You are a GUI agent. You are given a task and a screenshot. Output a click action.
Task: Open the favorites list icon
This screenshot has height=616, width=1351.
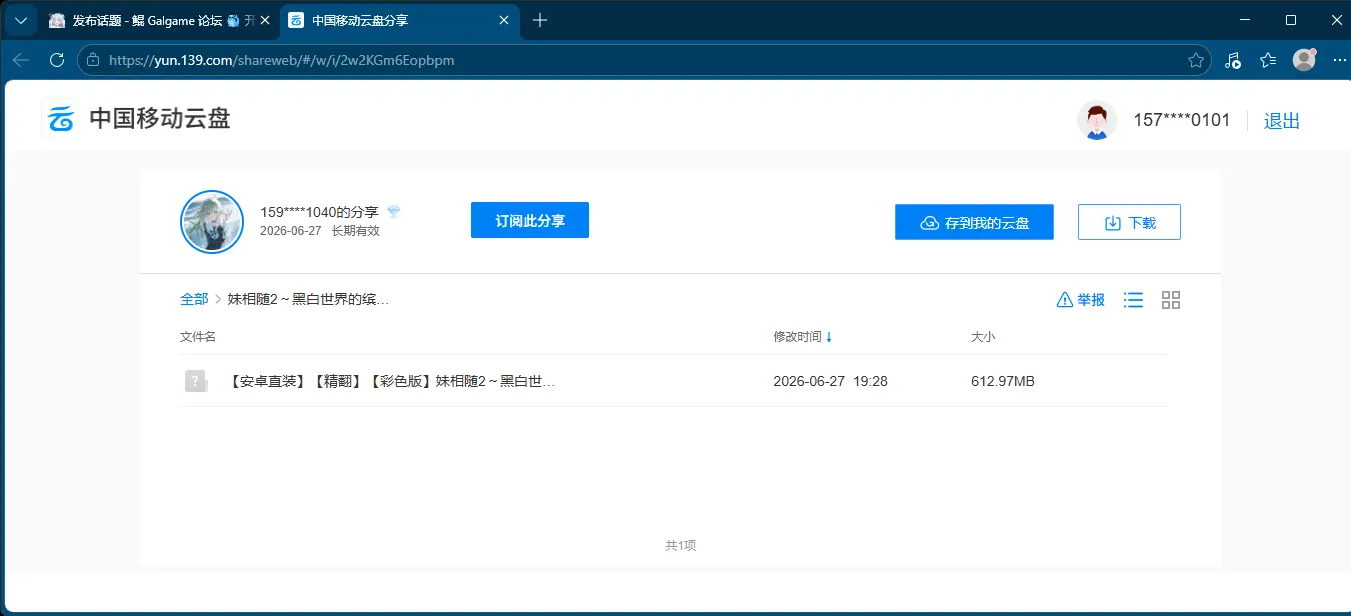coord(1268,60)
